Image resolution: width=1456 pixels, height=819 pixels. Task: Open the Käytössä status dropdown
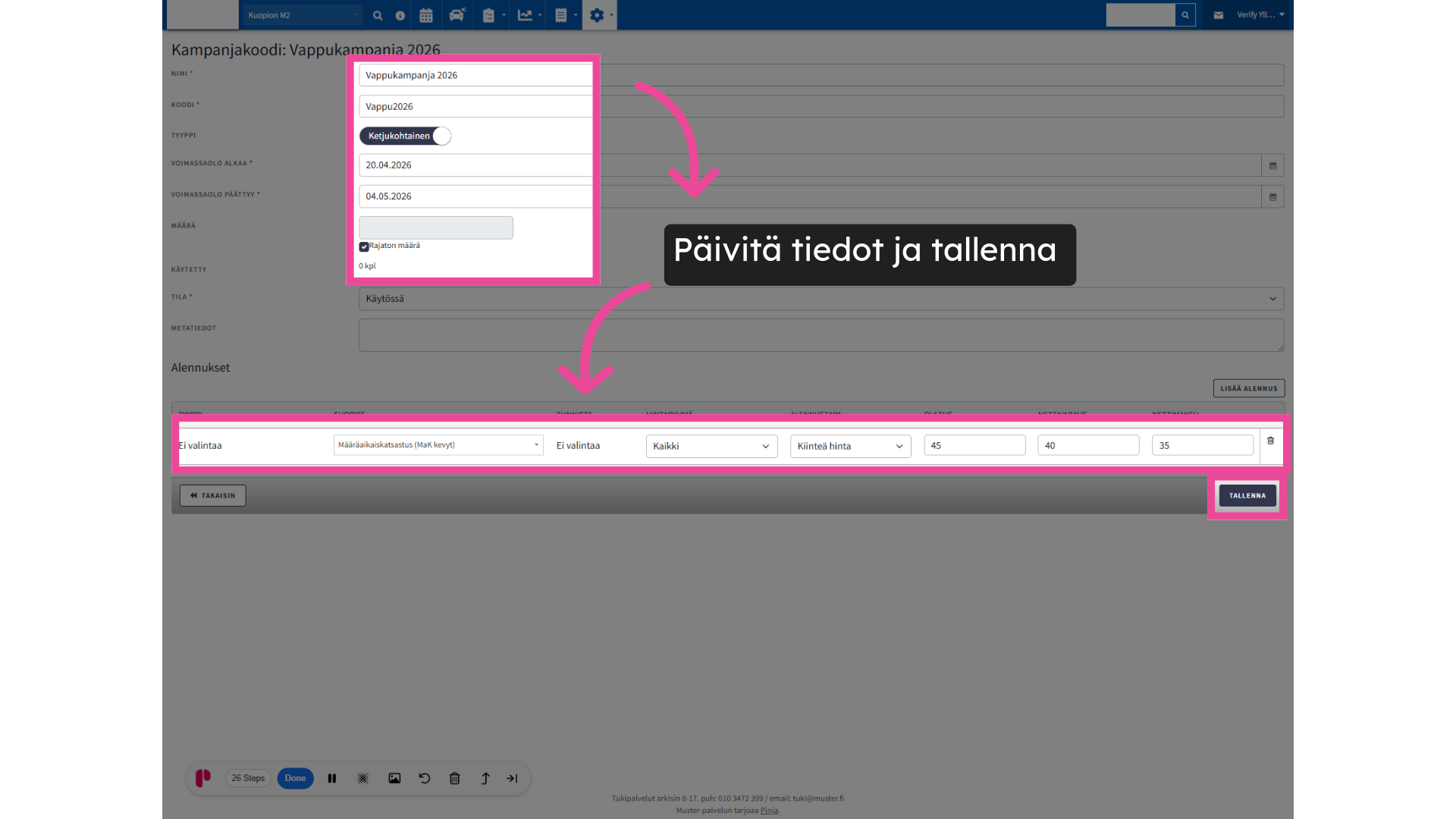click(x=821, y=299)
